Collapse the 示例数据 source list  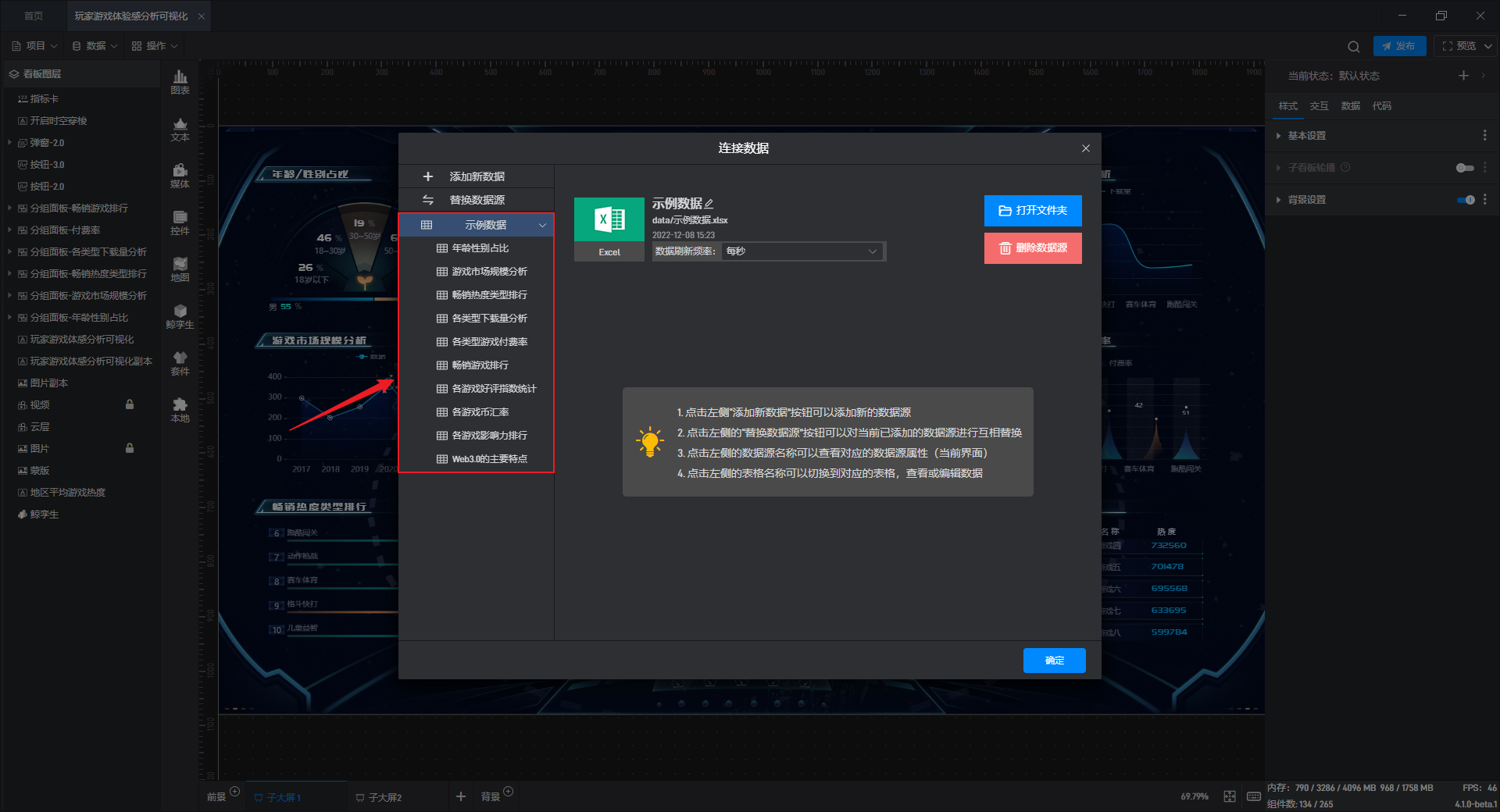click(542, 226)
